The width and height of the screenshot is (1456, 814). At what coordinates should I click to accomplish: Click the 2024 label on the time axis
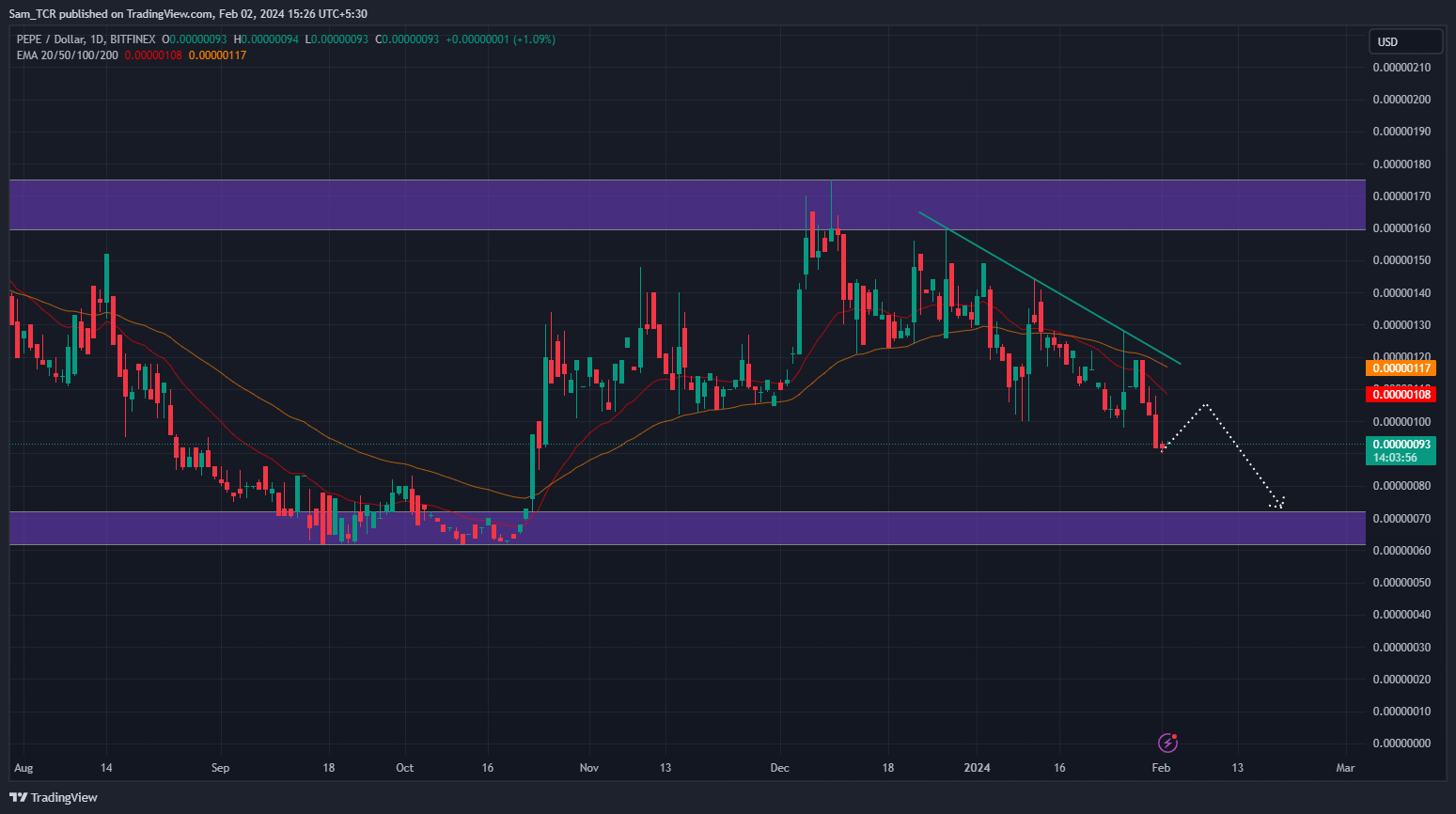[x=978, y=768]
